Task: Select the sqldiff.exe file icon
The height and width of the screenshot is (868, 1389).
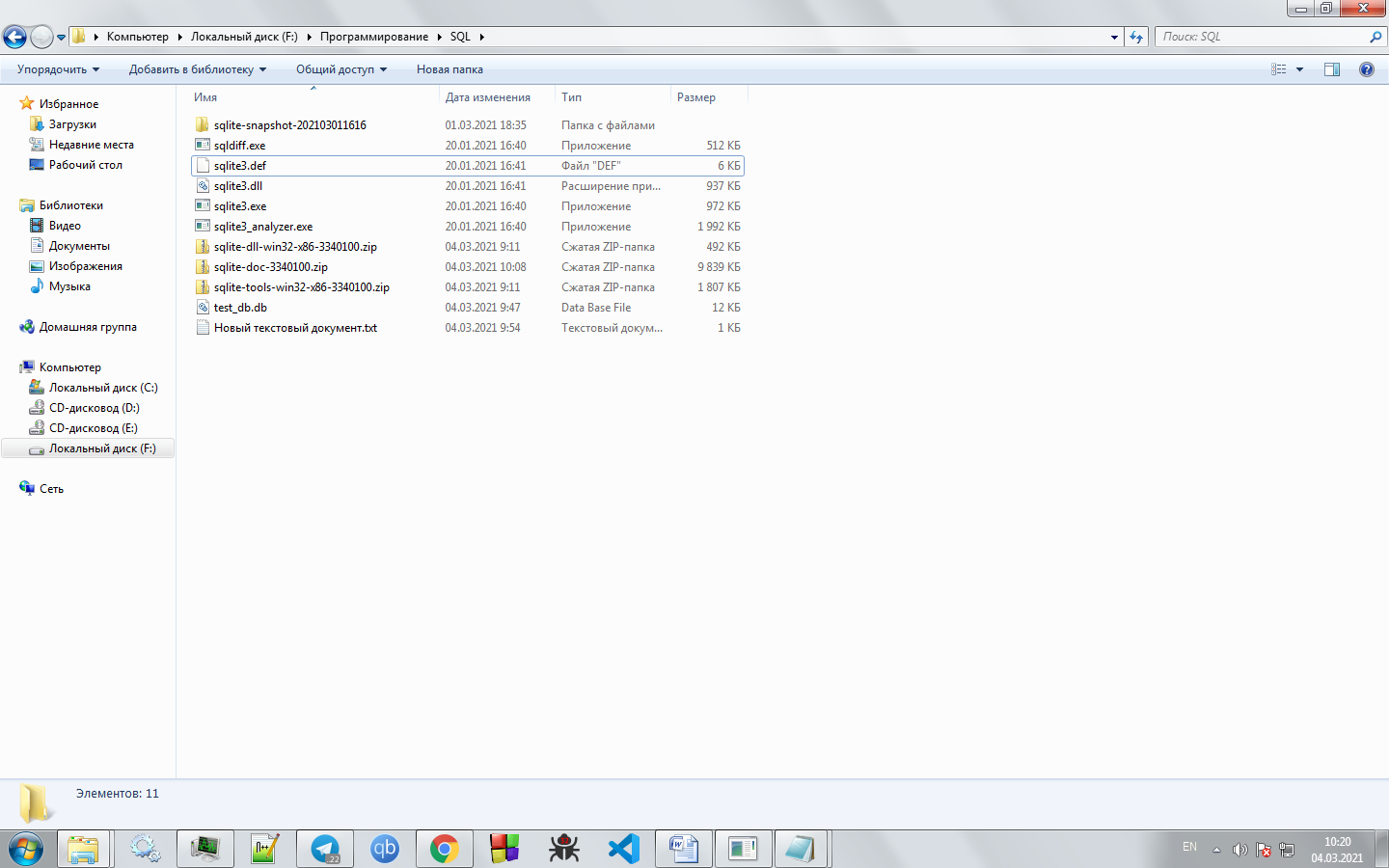Action: pyautogui.click(x=203, y=146)
